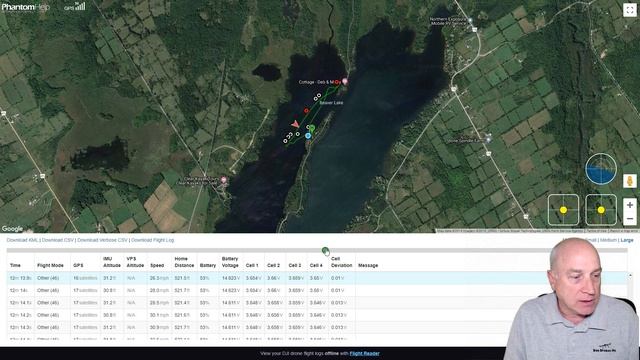The image size is (640, 360).
Task: Click the Cell 3 column header
Action: point(295,265)
